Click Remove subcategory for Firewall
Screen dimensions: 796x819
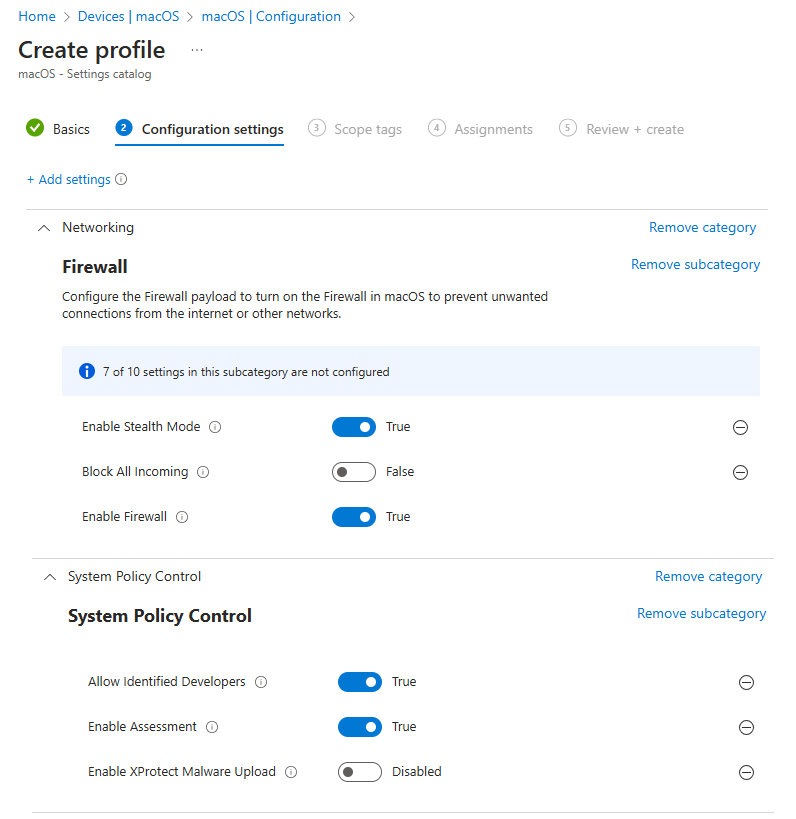coord(695,263)
